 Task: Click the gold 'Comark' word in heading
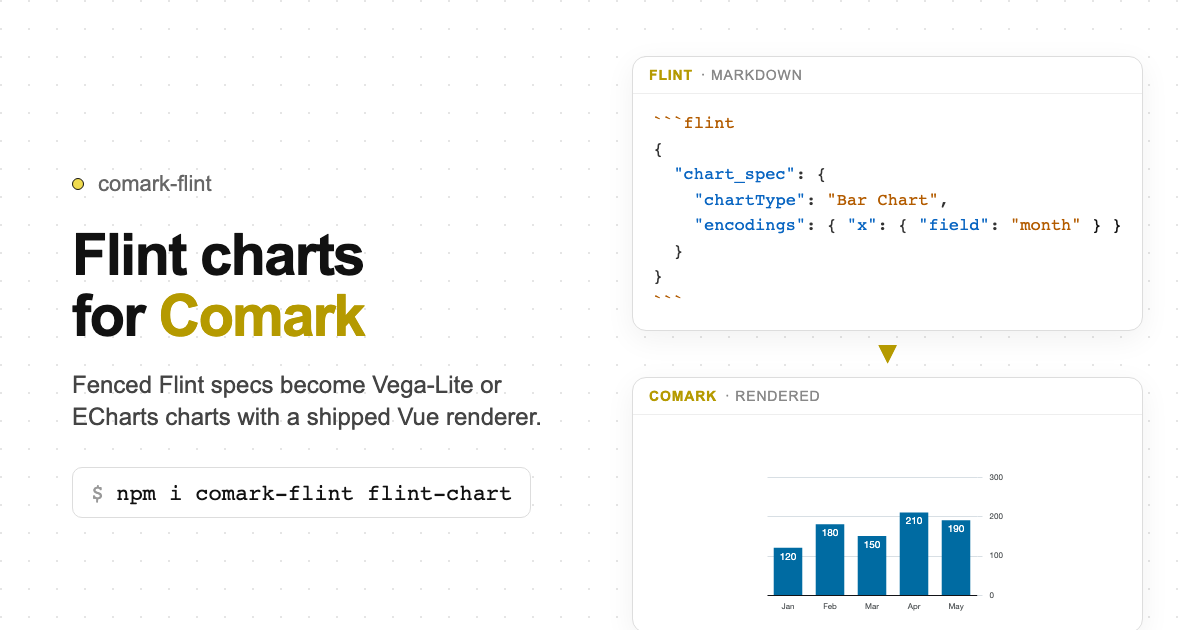(262, 316)
